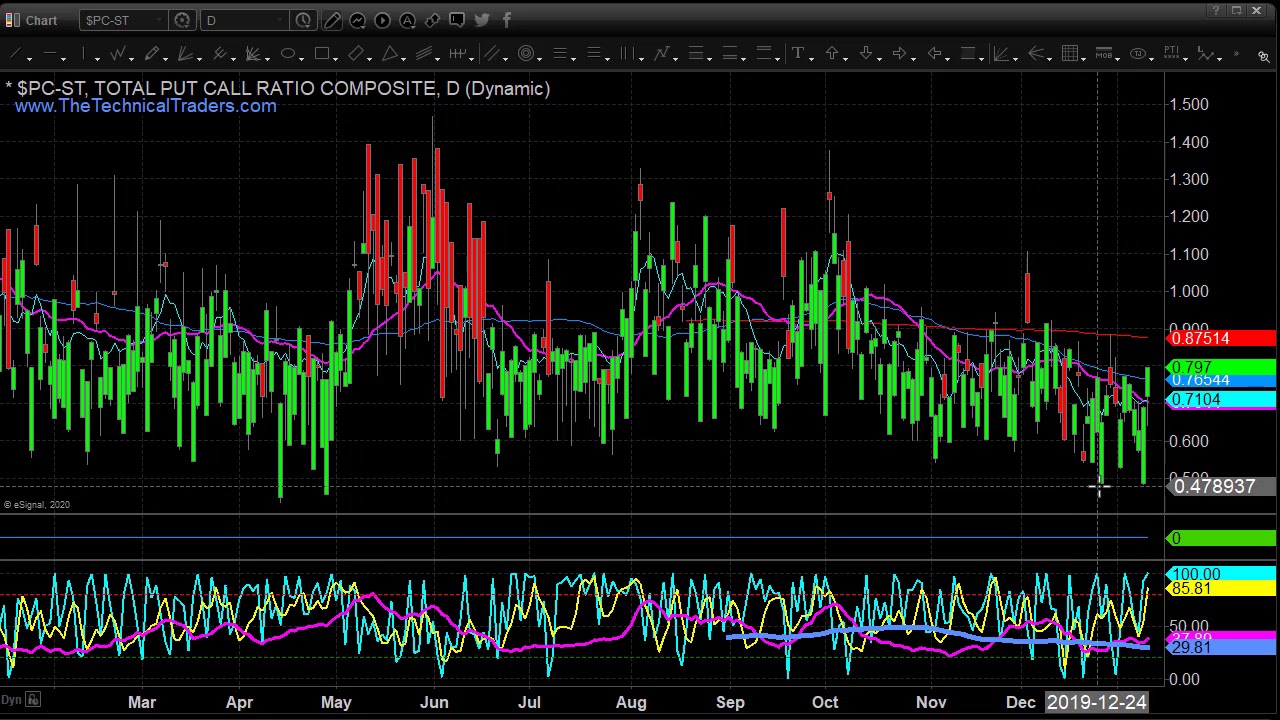Click the symbol link chain icon

click(432, 20)
